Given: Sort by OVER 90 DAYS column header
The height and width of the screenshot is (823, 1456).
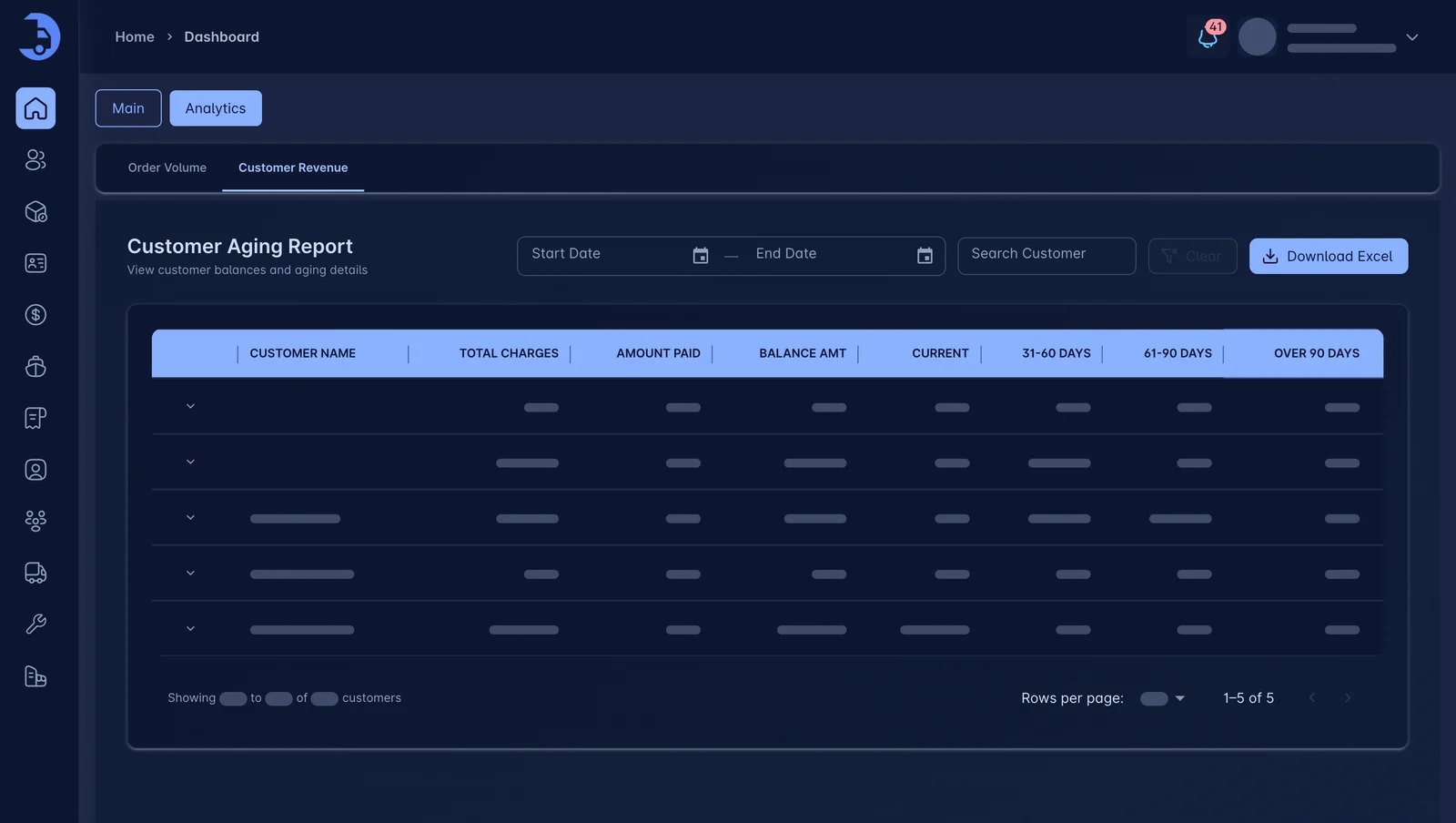Looking at the screenshot, I should point(1317,353).
